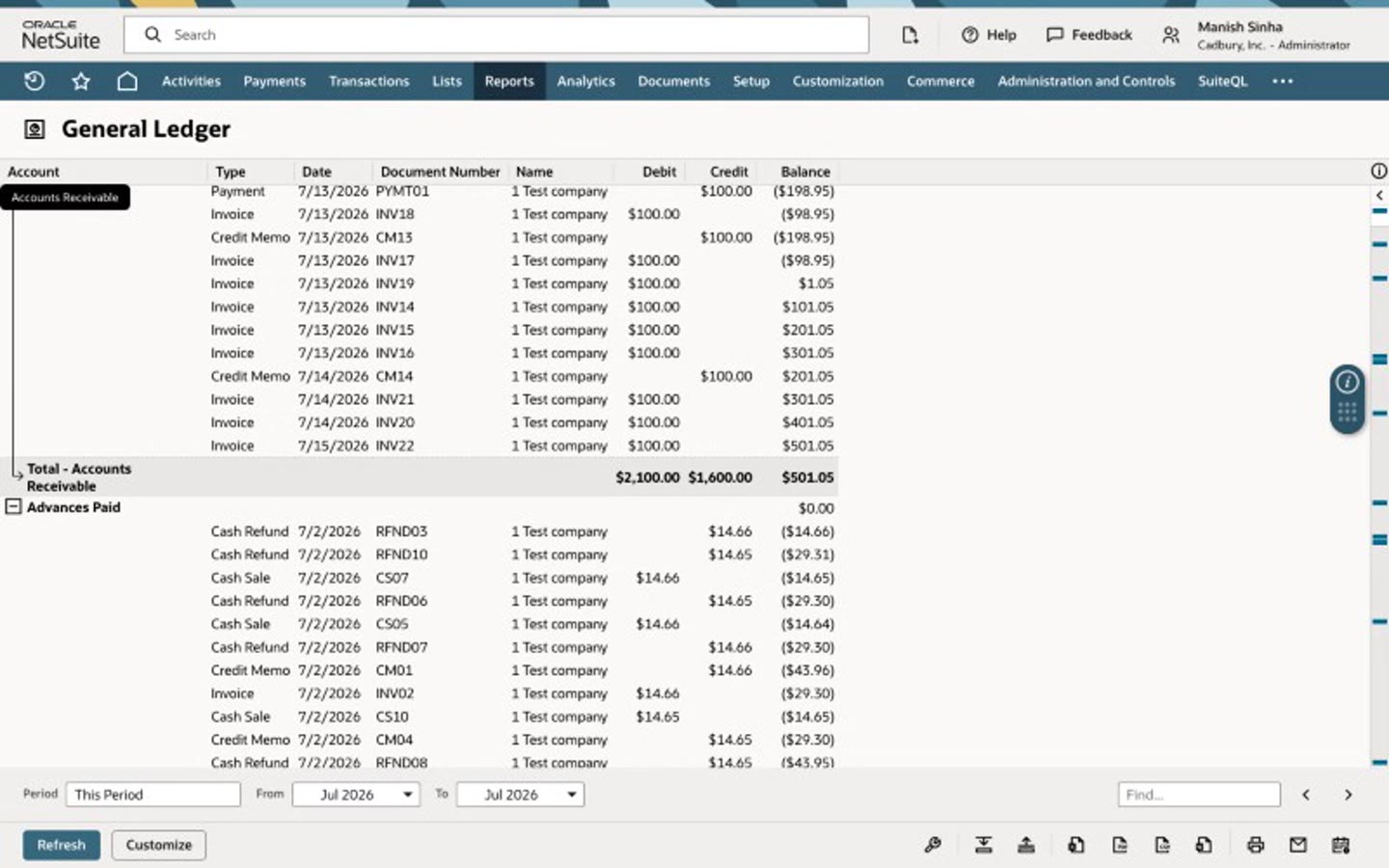The image size is (1389, 868).
Task: Click the total debit $2,100.00
Action: click(647, 477)
